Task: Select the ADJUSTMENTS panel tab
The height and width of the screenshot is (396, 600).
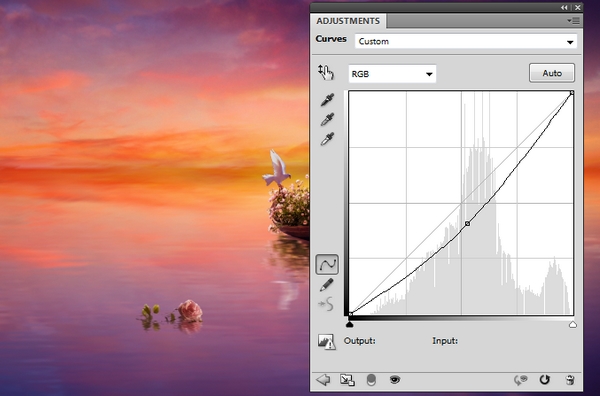Action: coord(348,21)
